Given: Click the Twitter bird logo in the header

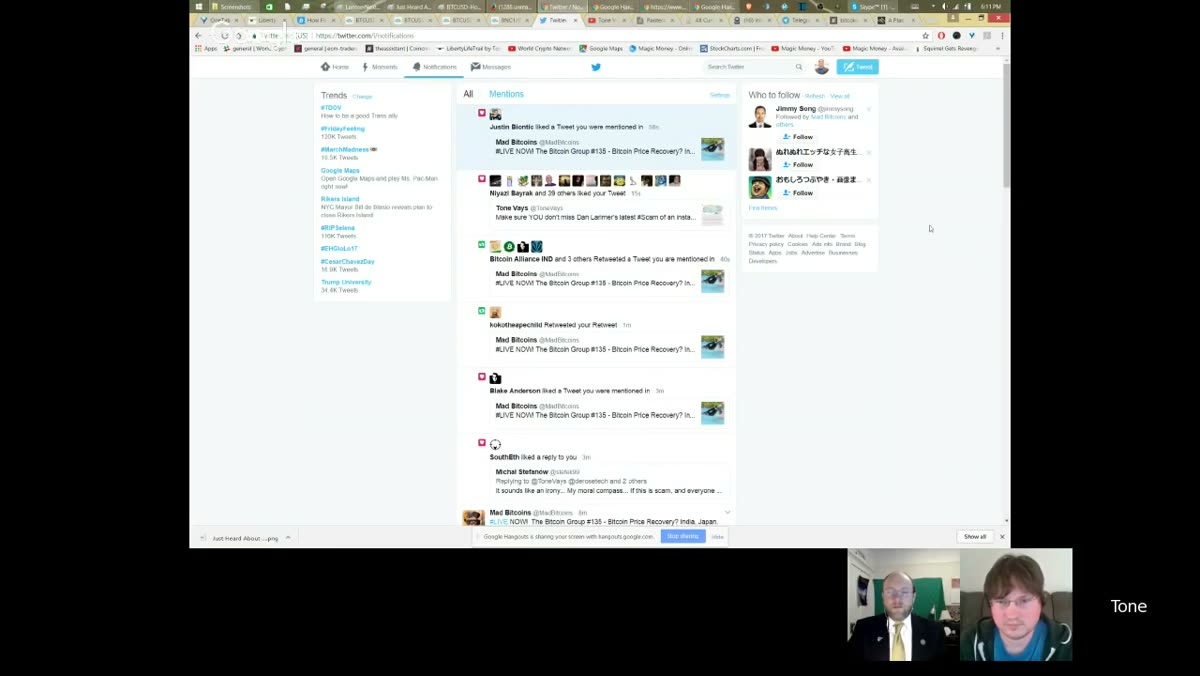Looking at the screenshot, I should coord(596,67).
